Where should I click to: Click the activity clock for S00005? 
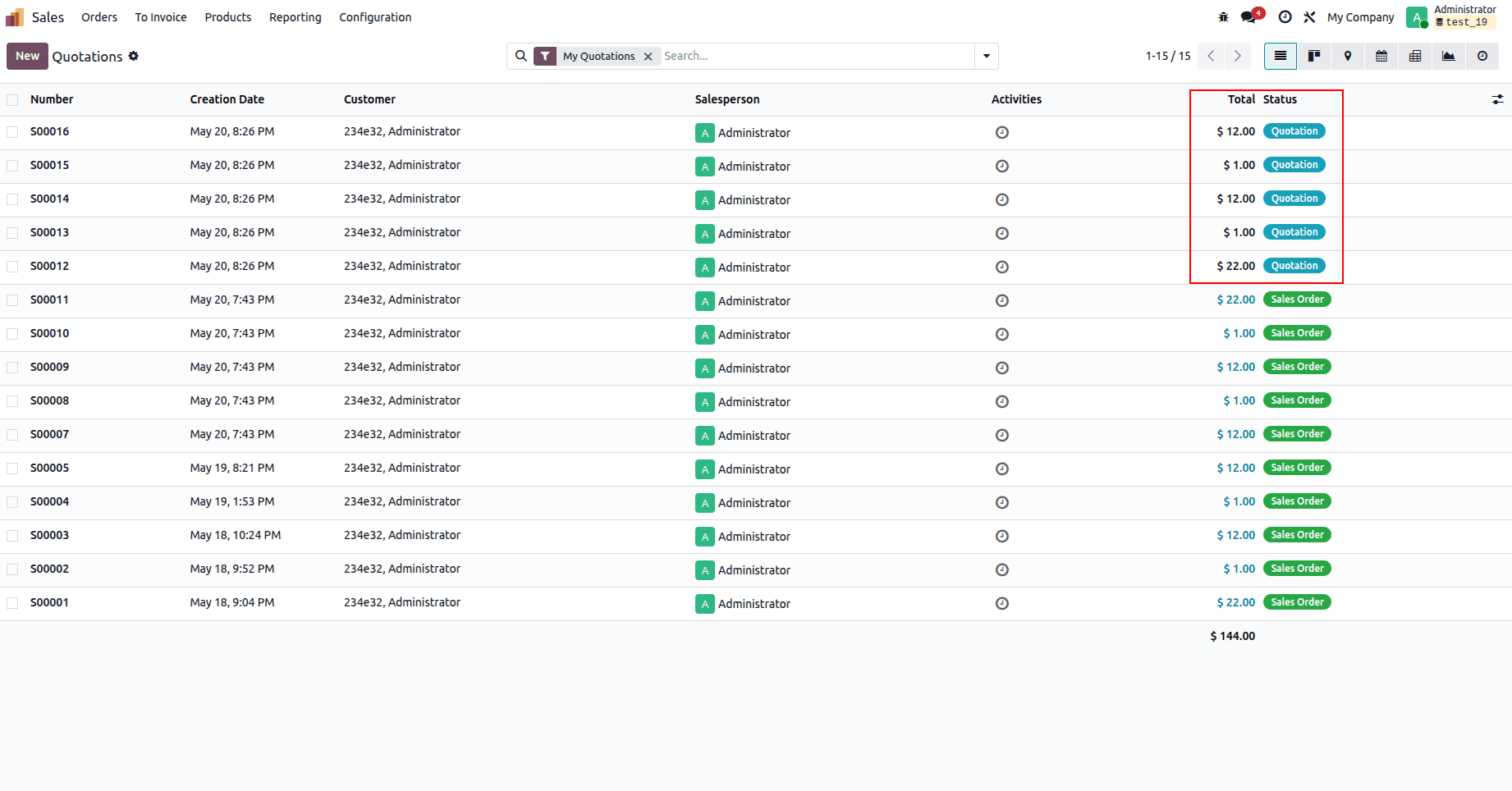coord(1002,469)
